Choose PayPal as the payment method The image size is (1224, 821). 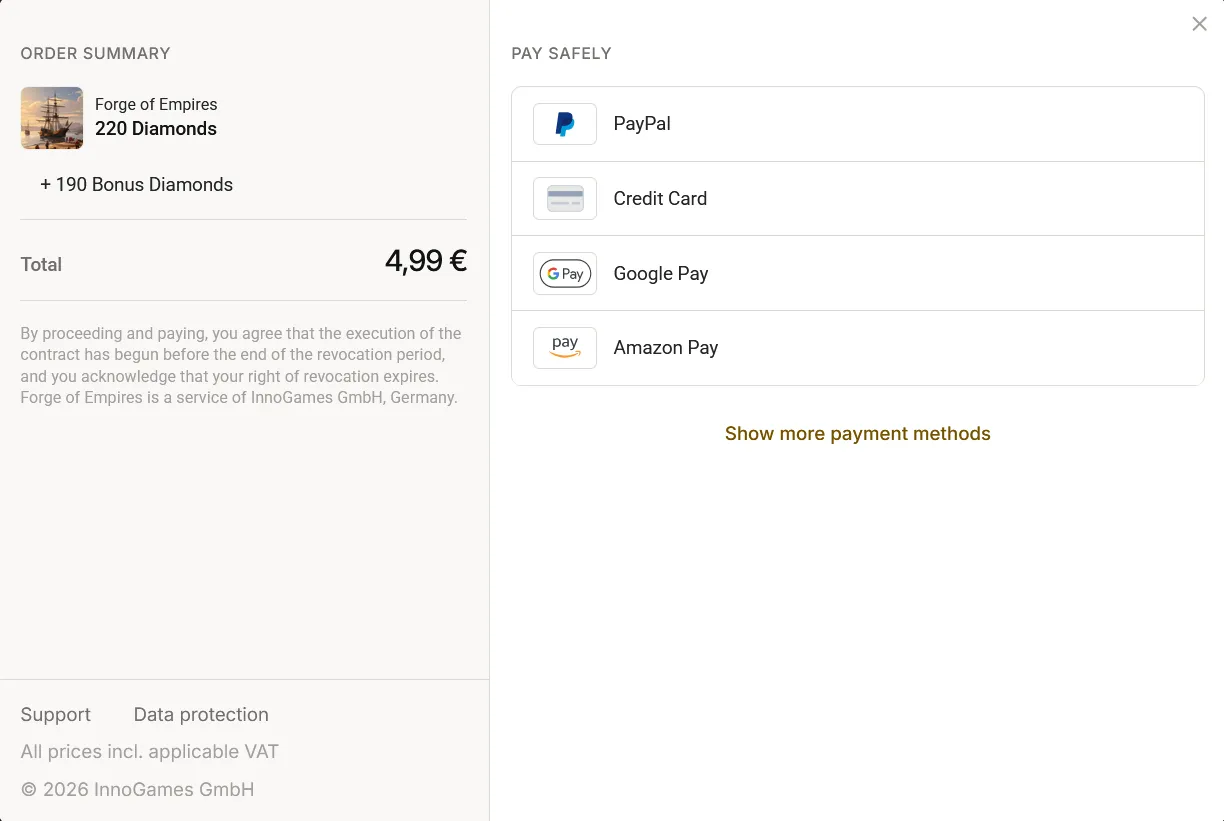point(858,124)
